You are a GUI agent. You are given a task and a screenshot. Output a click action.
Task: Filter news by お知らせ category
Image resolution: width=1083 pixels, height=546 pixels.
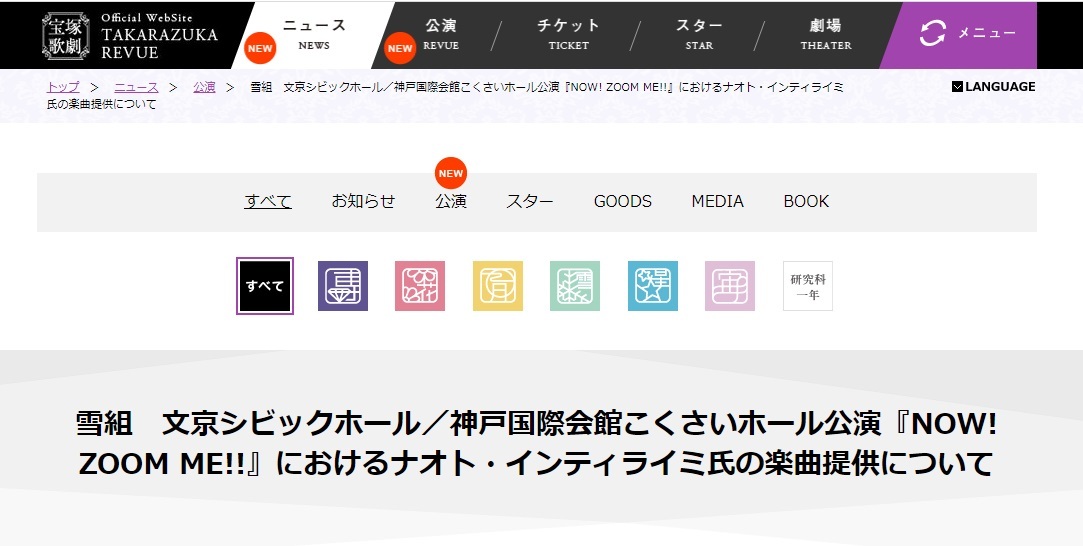[363, 201]
